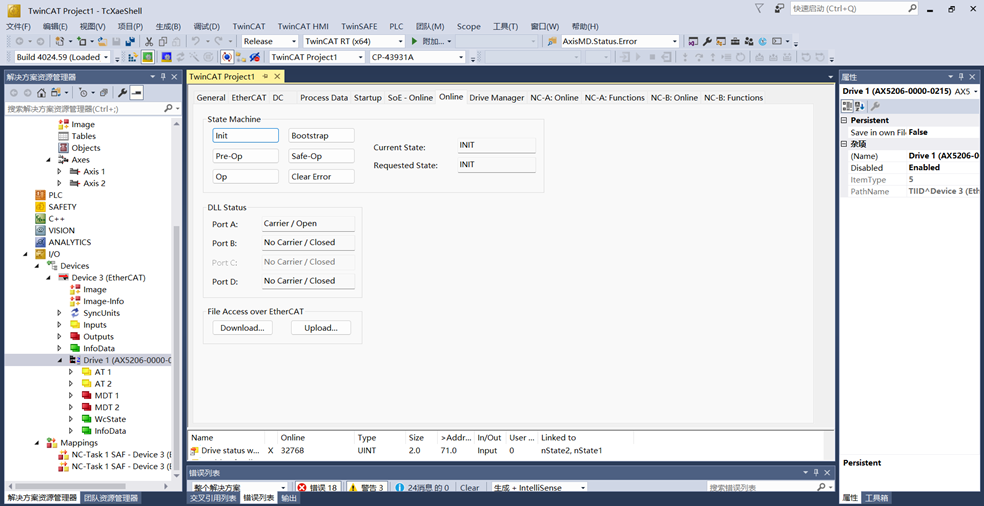Screen dimensions: 984x506
Task: Open the PLC menu
Action: 396,26
